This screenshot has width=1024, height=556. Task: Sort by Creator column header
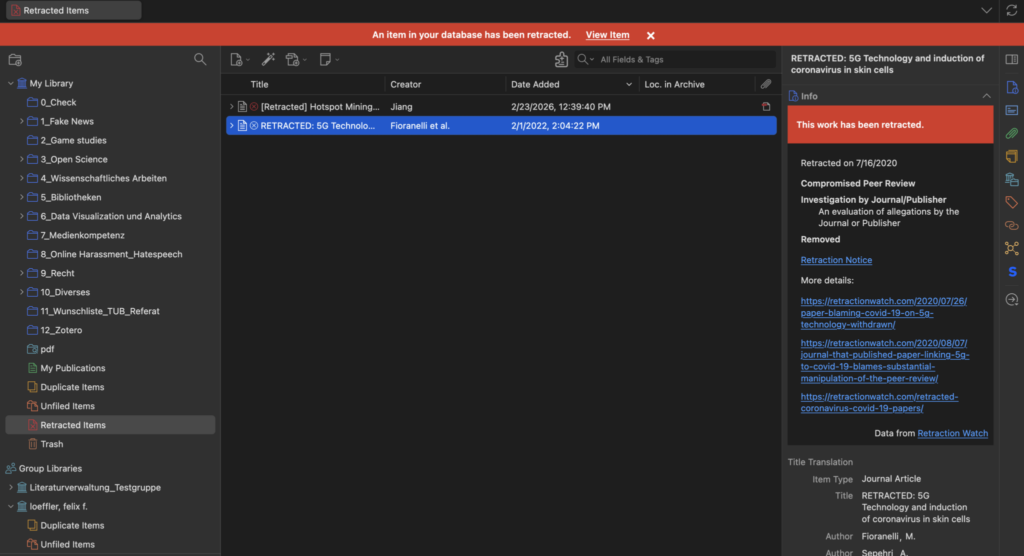click(x=445, y=84)
